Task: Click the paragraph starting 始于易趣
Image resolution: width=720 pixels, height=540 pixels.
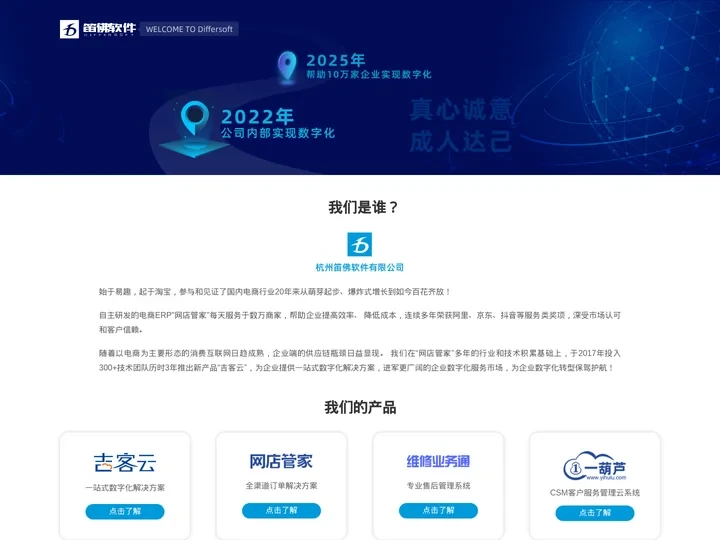Action: [x=275, y=292]
